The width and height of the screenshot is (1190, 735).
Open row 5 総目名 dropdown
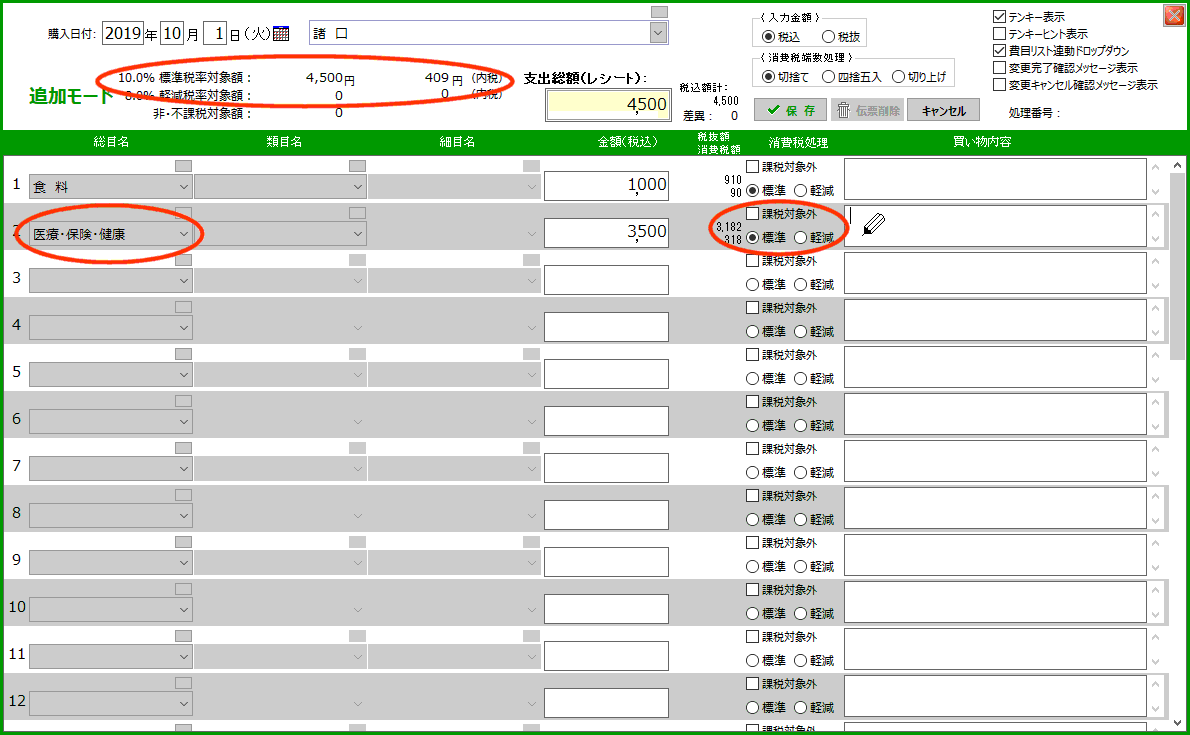(184, 375)
